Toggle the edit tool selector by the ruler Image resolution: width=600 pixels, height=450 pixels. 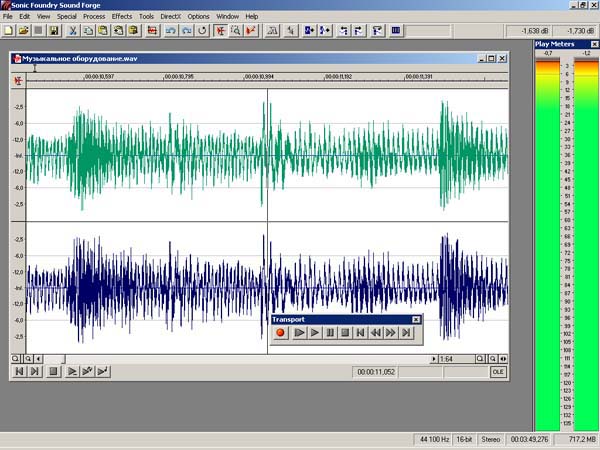click(18, 81)
